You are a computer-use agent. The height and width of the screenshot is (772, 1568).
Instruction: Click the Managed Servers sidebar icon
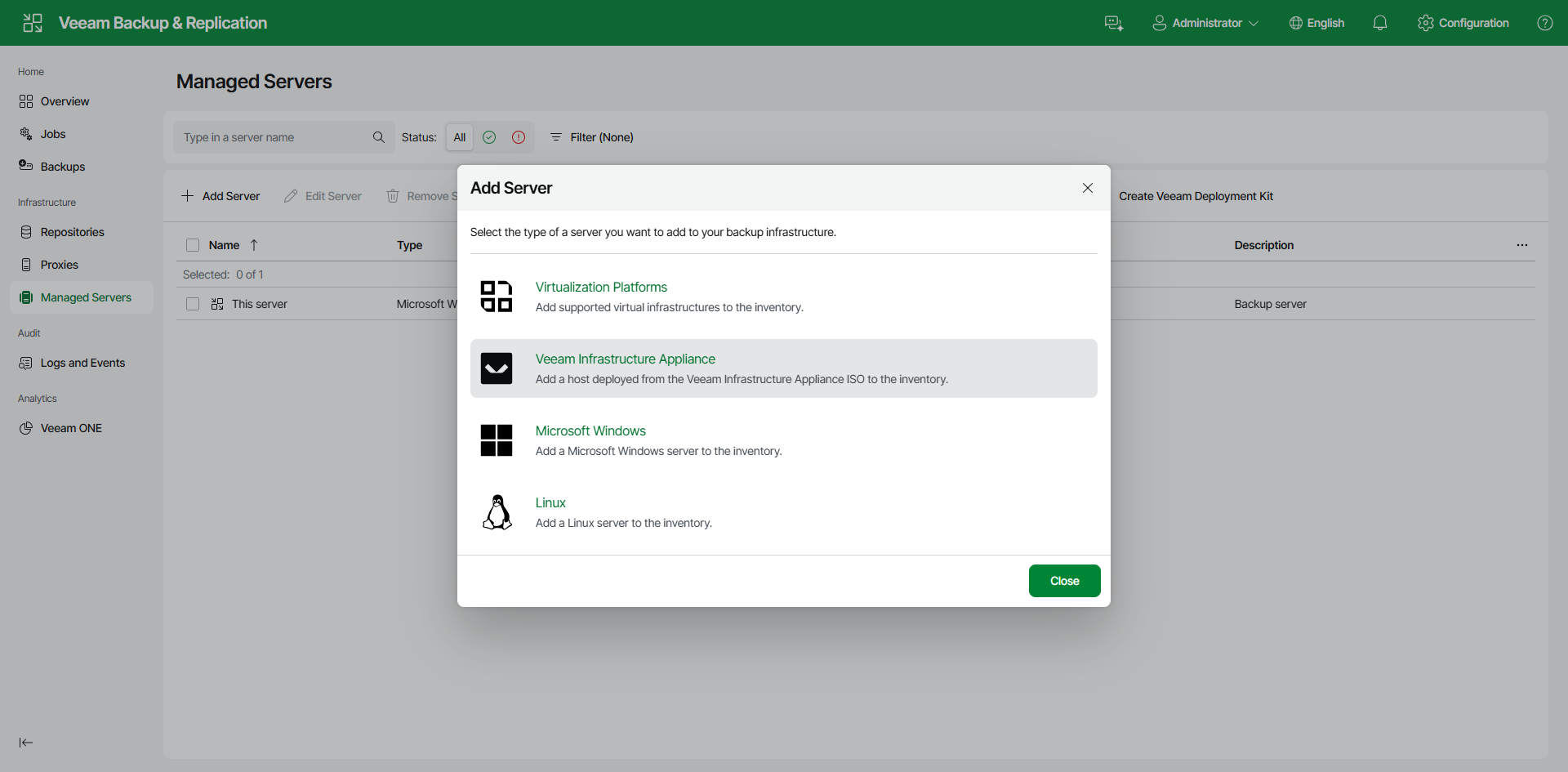click(x=26, y=297)
